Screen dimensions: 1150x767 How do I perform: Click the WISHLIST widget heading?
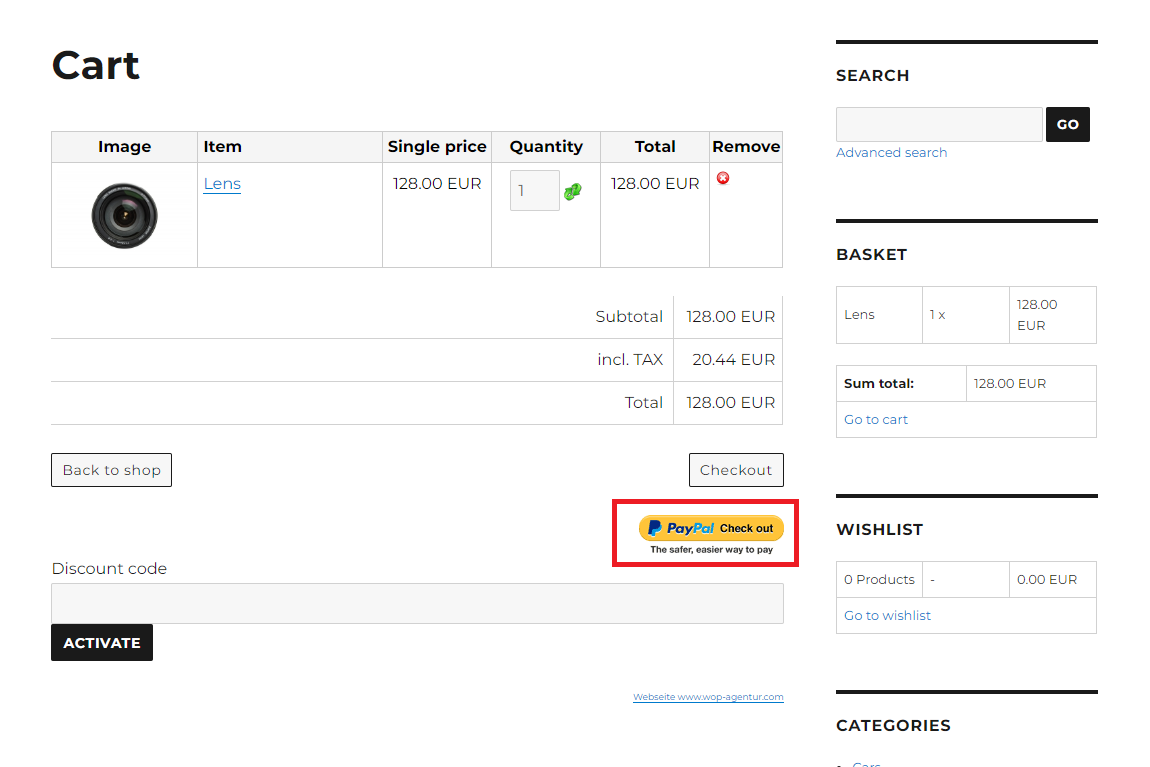tap(879, 529)
